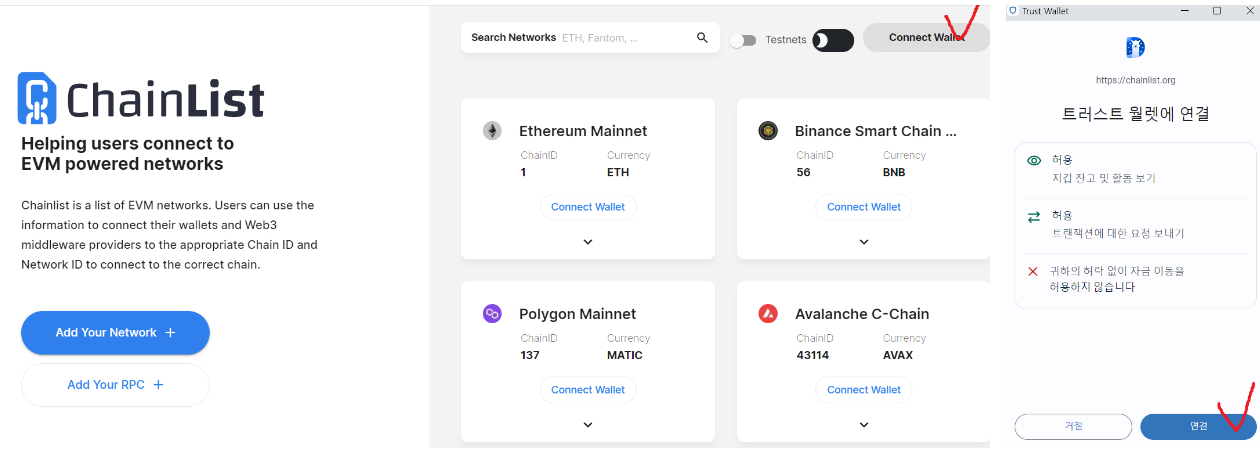1260x450 pixels.
Task: Connect wallet on Polygon Mainnet card
Action: pos(588,390)
